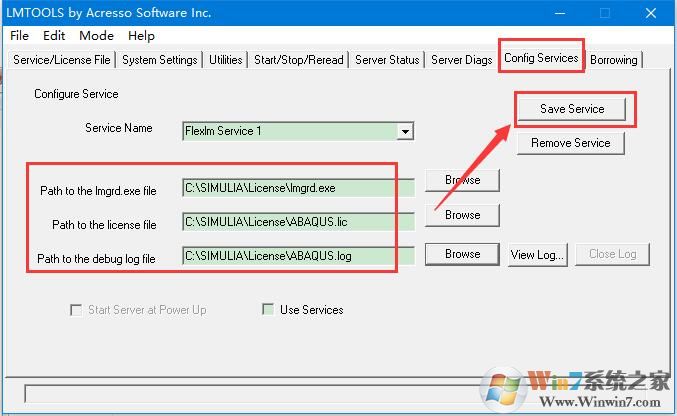Select the Config Services tab
Viewport: 677px width, 416px height.
tap(541, 58)
